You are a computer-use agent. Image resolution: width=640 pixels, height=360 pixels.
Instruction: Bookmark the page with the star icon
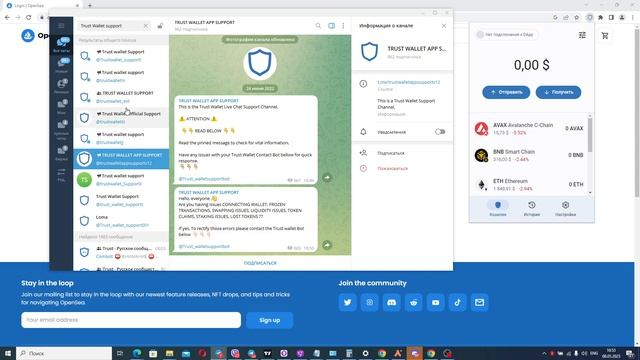(576, 17)
